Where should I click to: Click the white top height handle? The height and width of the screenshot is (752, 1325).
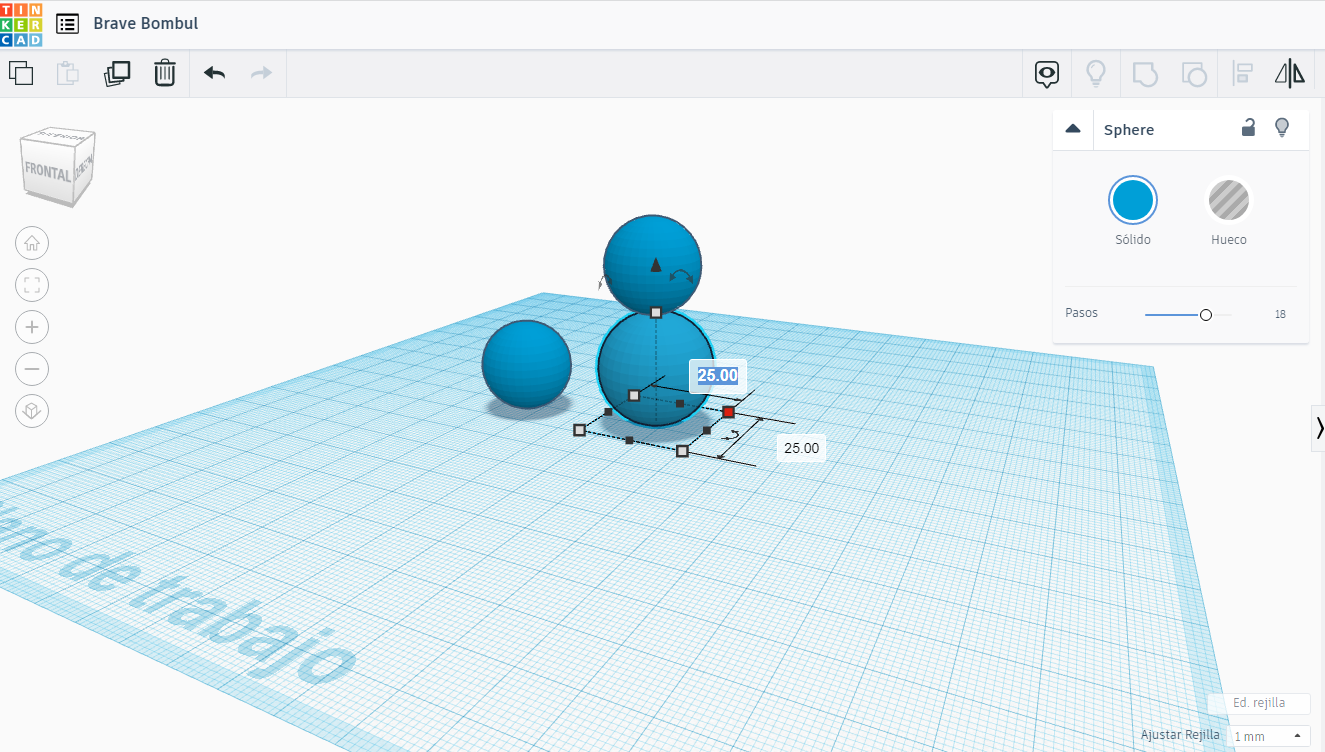(x=656, y=313)
